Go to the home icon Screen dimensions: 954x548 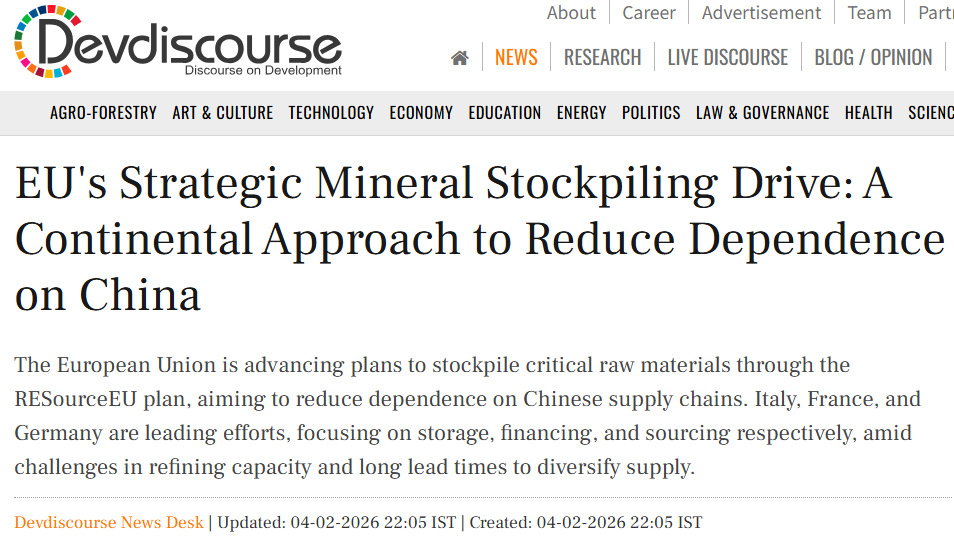[460, 58]
